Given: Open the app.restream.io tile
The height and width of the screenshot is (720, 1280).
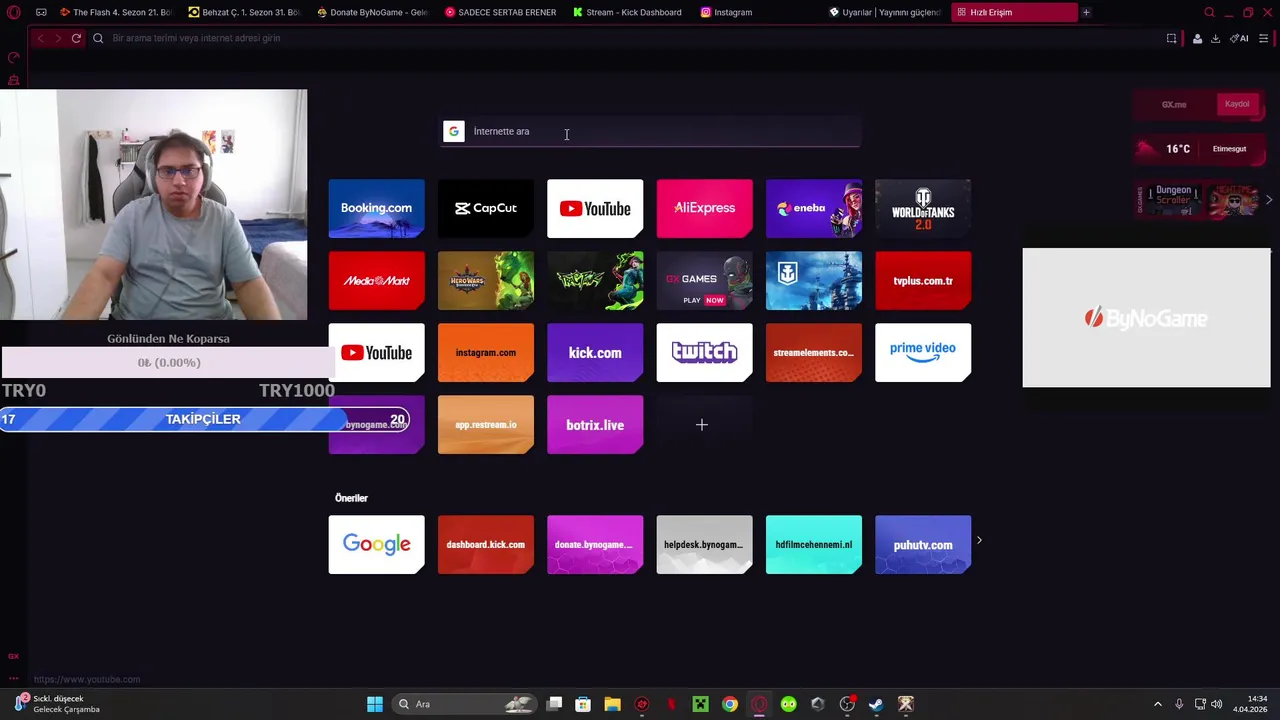Looking at the screenshot, I should click(485, 424).
